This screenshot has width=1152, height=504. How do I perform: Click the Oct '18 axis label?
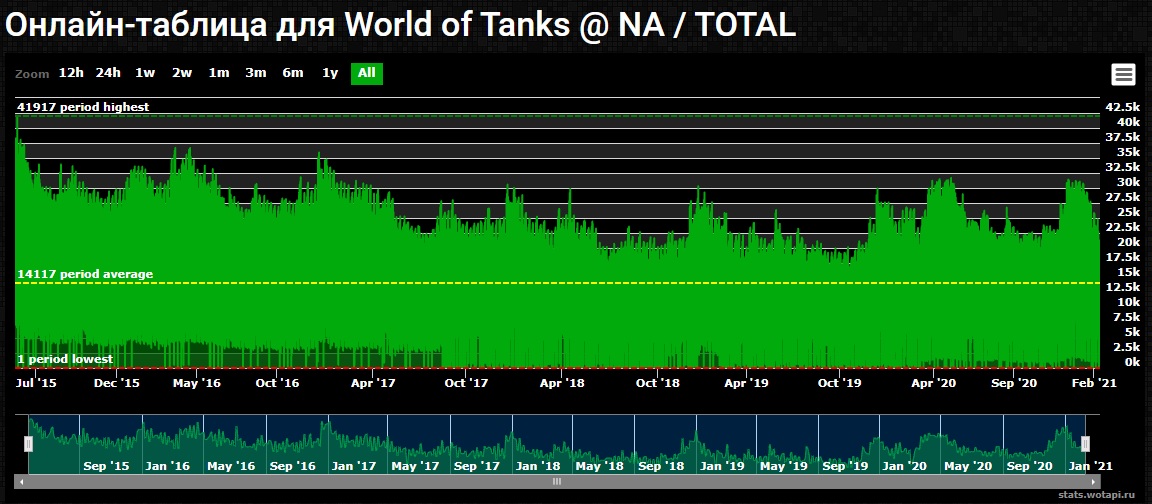tap(658, 384)
